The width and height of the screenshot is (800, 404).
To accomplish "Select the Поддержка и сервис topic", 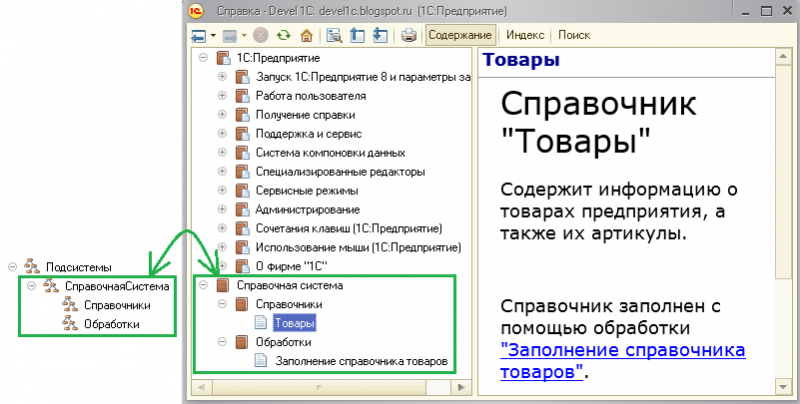I will tap(309, 134).
